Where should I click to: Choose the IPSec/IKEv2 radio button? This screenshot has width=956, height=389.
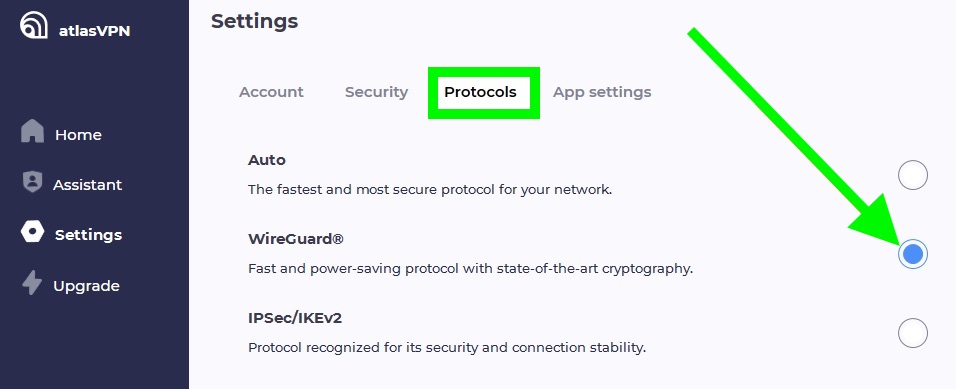click(x=913, y=333)
